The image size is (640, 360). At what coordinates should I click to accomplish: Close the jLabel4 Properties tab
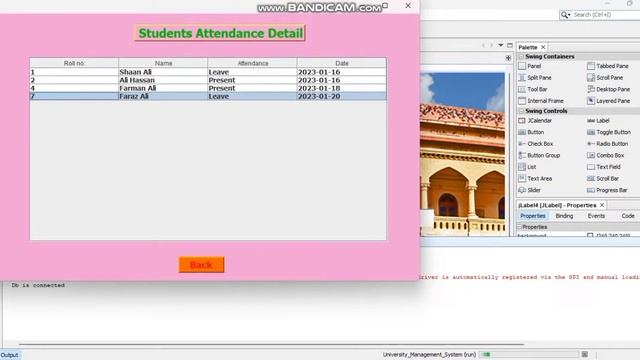tap(602, 205)
